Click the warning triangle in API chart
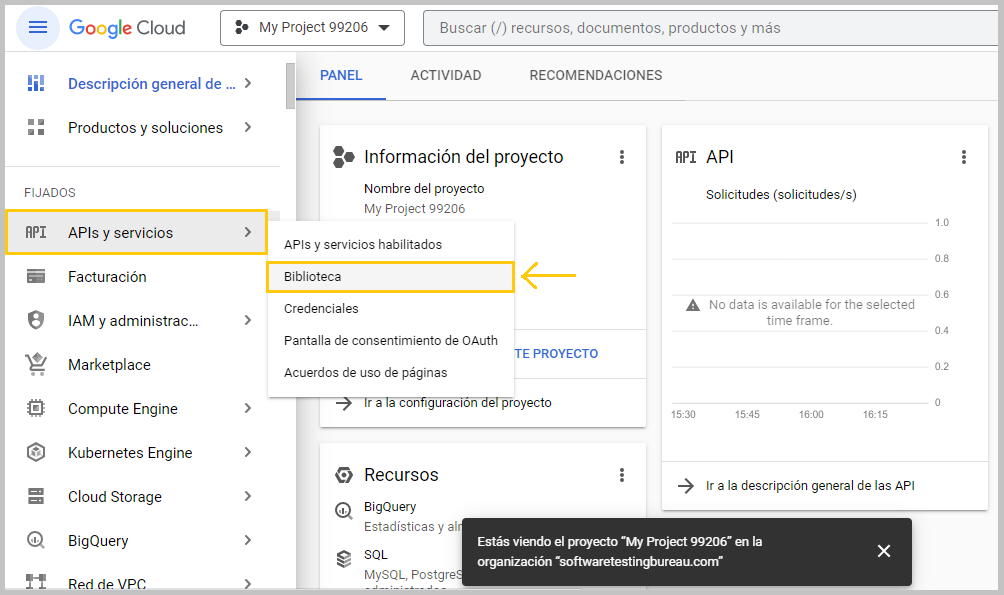1004x595 pixels. (693, 305)
